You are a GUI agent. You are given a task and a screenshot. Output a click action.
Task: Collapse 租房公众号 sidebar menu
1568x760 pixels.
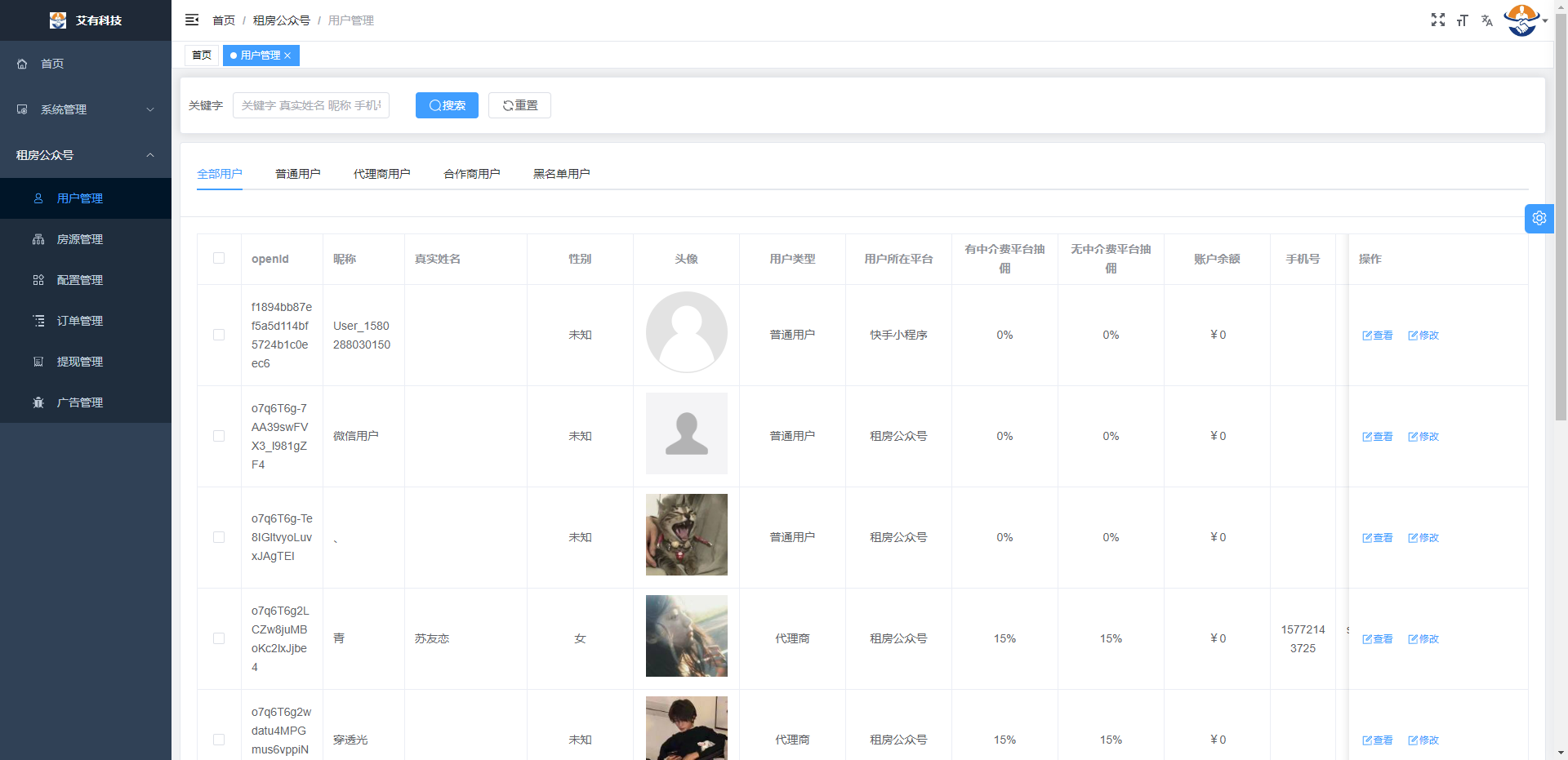click(86, 155)
